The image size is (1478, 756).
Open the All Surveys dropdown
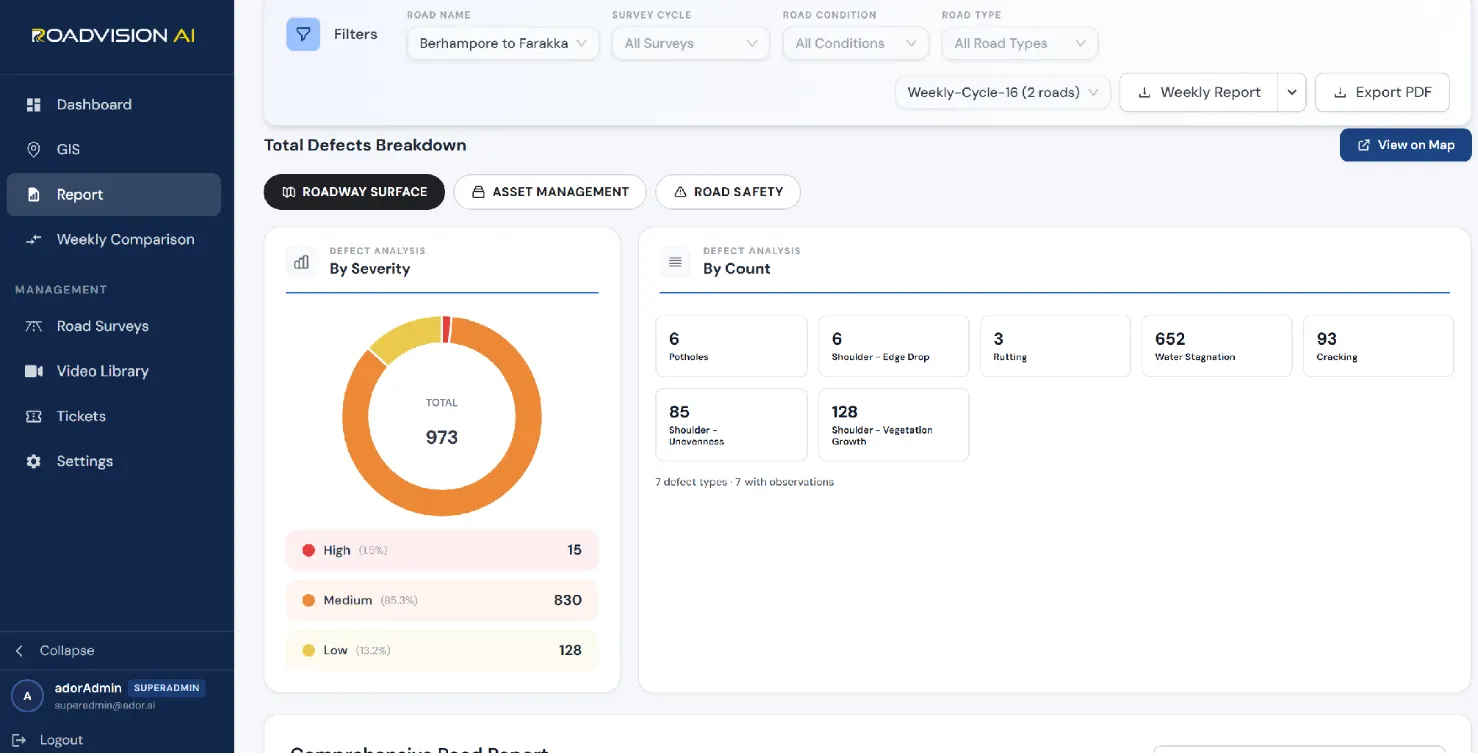[691, 43]
